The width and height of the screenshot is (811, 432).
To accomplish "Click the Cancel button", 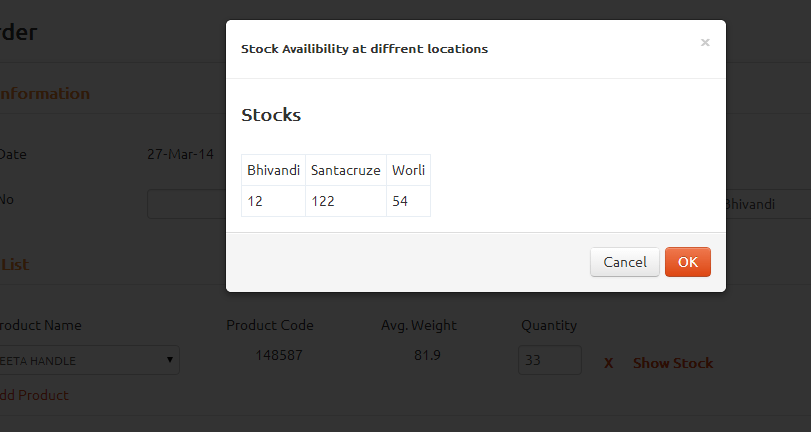I will (x=625, y=262).
